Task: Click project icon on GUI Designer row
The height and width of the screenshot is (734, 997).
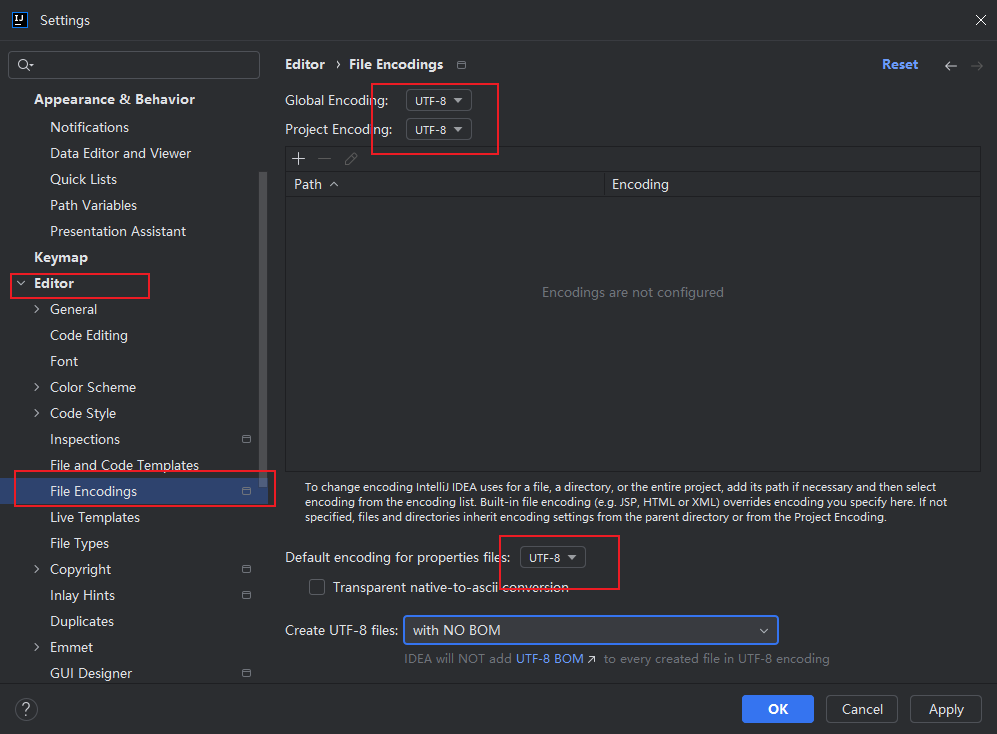Action: (x=246, y=673)
